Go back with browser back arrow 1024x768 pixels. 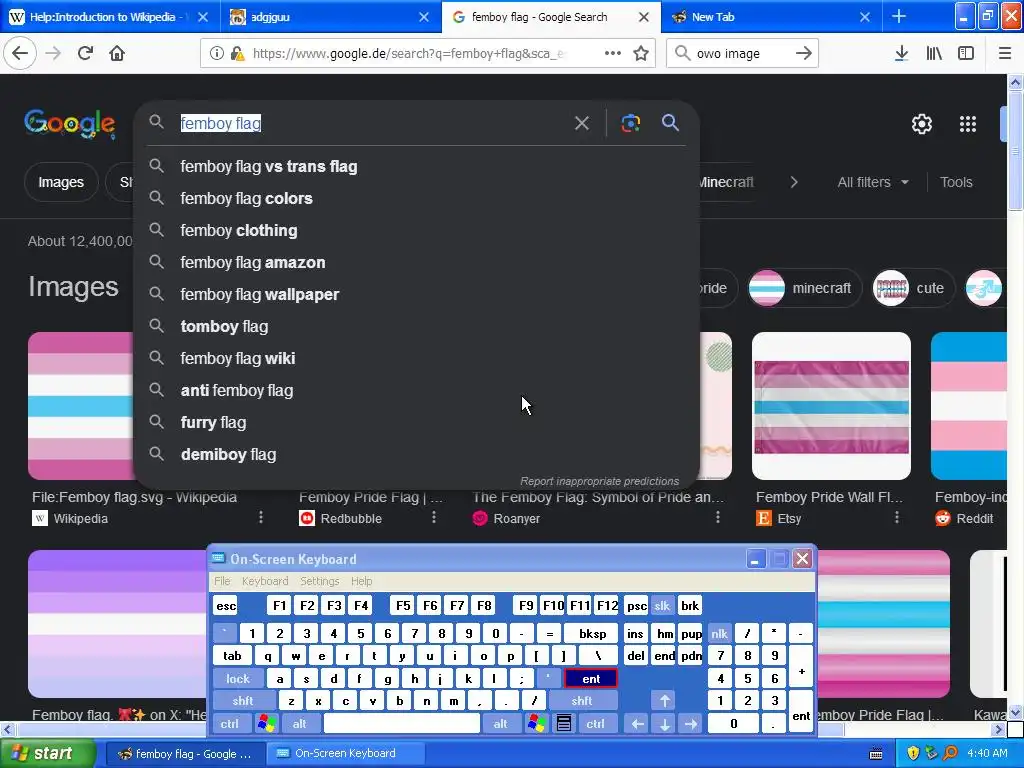[20, 53]
